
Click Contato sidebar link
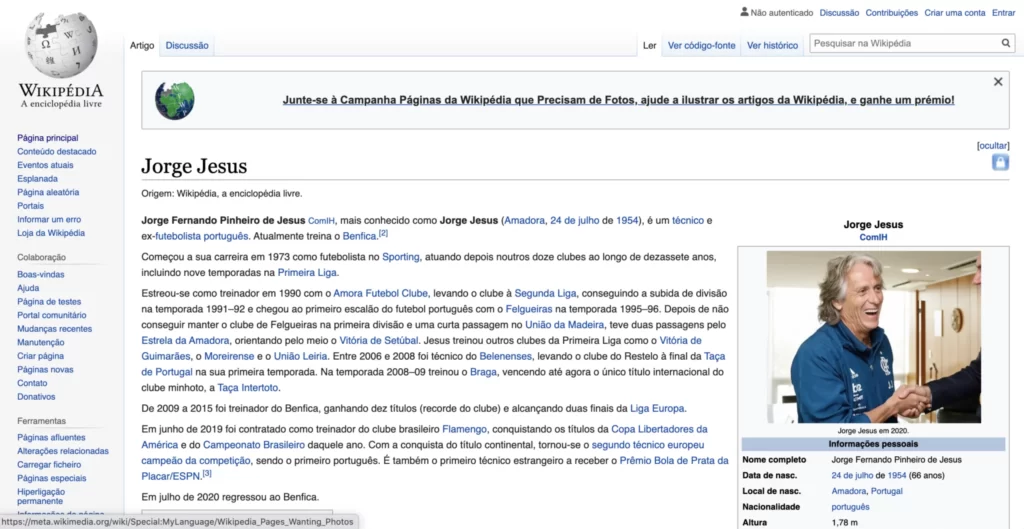pyautogui.click(x=32, y=383)
